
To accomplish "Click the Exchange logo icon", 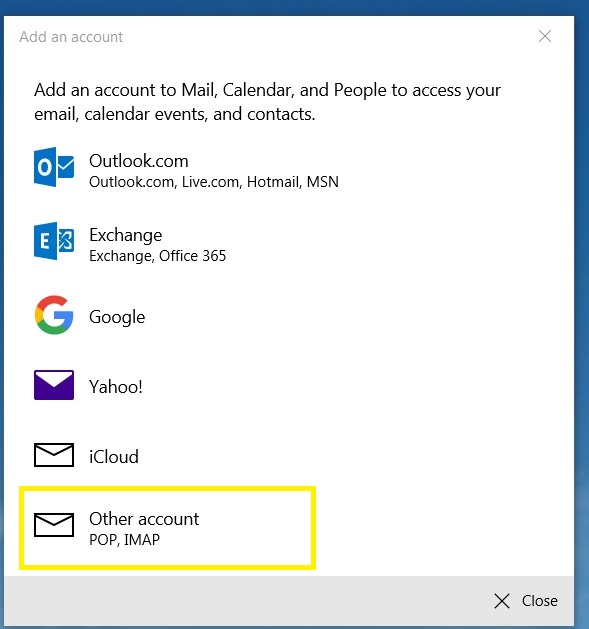I will (x=54, y=241).
